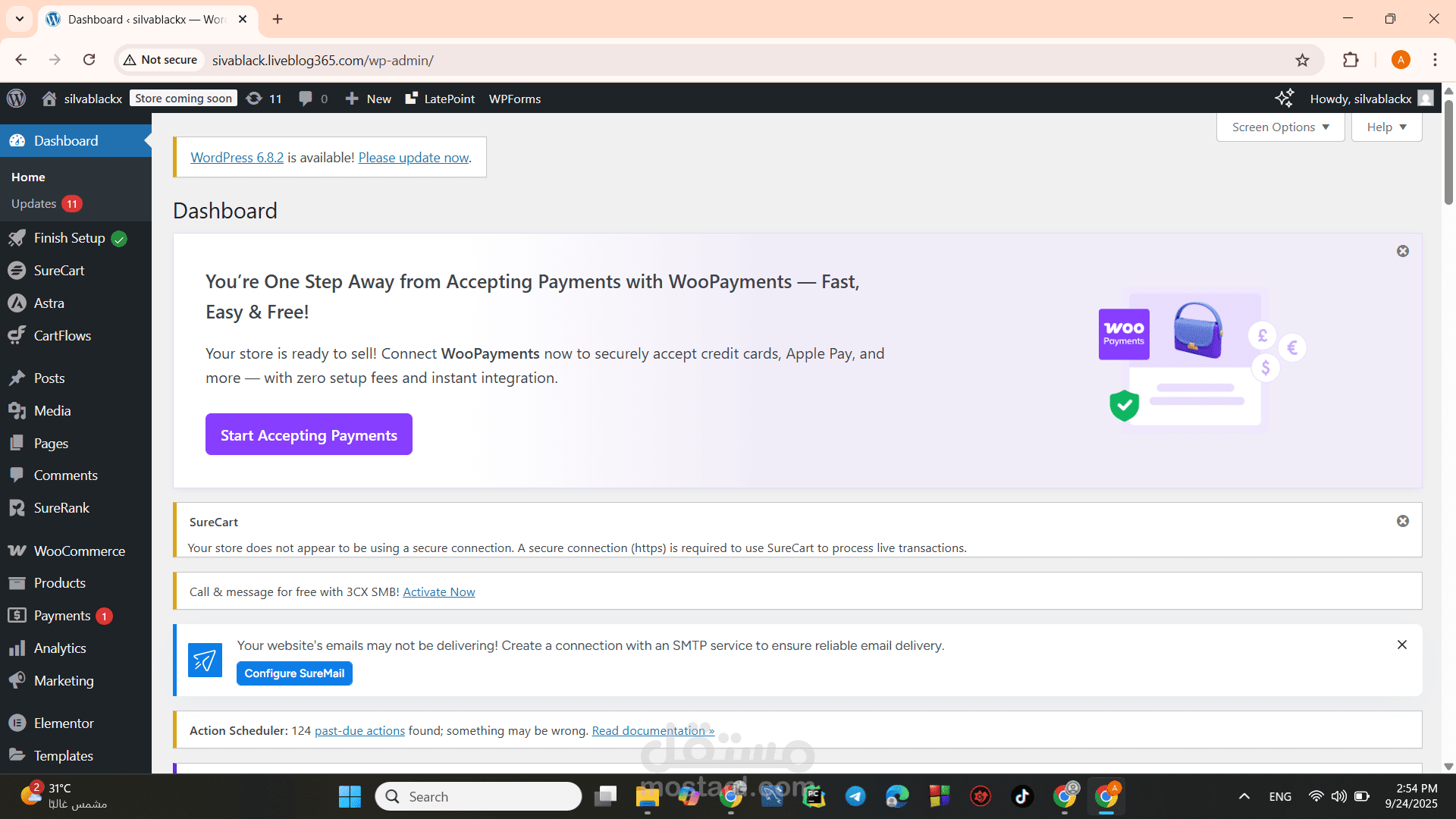Open Payments in sidebar
This screenshot has width=1456, height=819.
point(76,616)
